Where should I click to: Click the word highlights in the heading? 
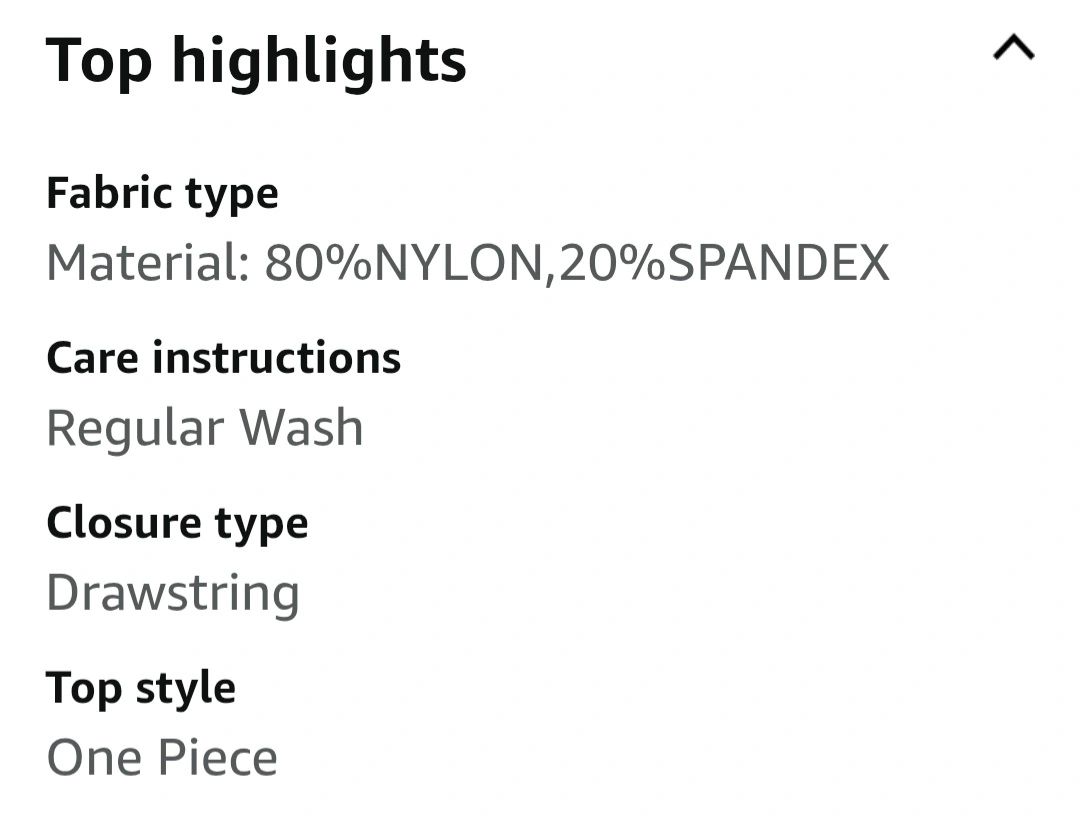point(319,62)
